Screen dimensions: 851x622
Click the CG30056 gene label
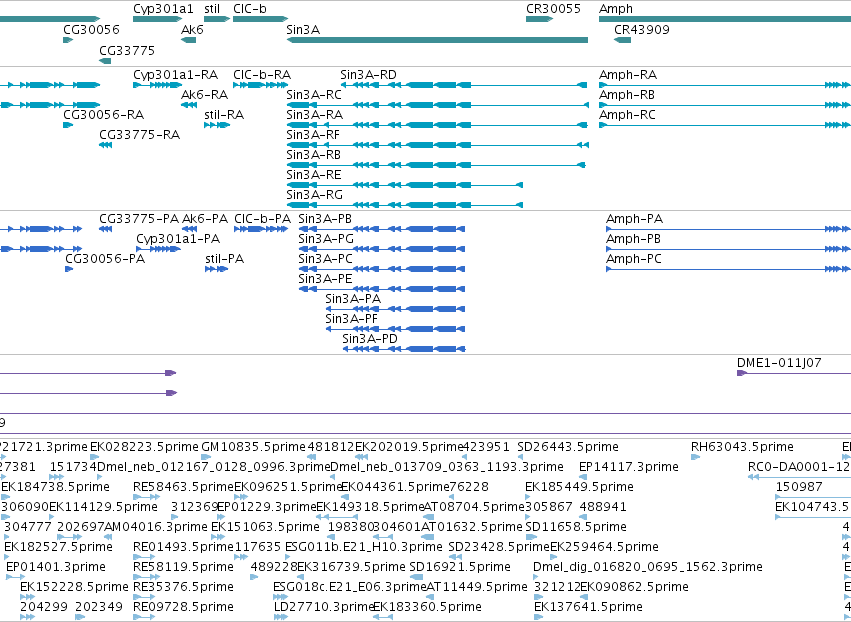coord(91,29)
